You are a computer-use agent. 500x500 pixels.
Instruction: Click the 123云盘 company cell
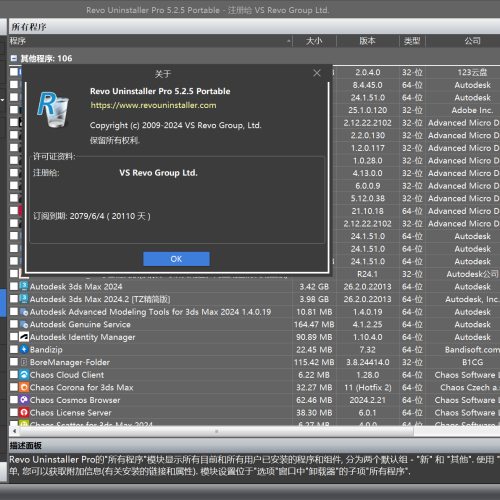(472, 72)
